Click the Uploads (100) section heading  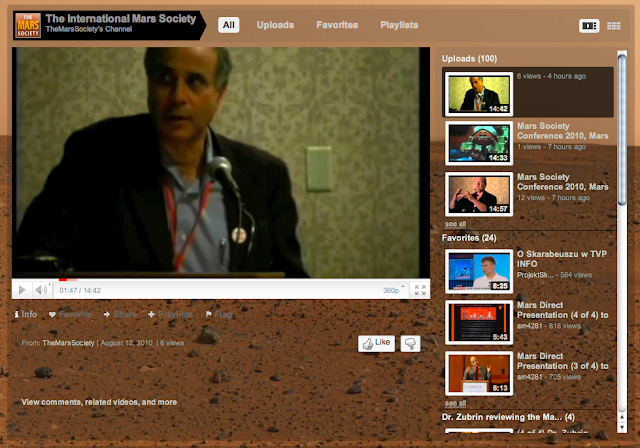click(469, 59)
